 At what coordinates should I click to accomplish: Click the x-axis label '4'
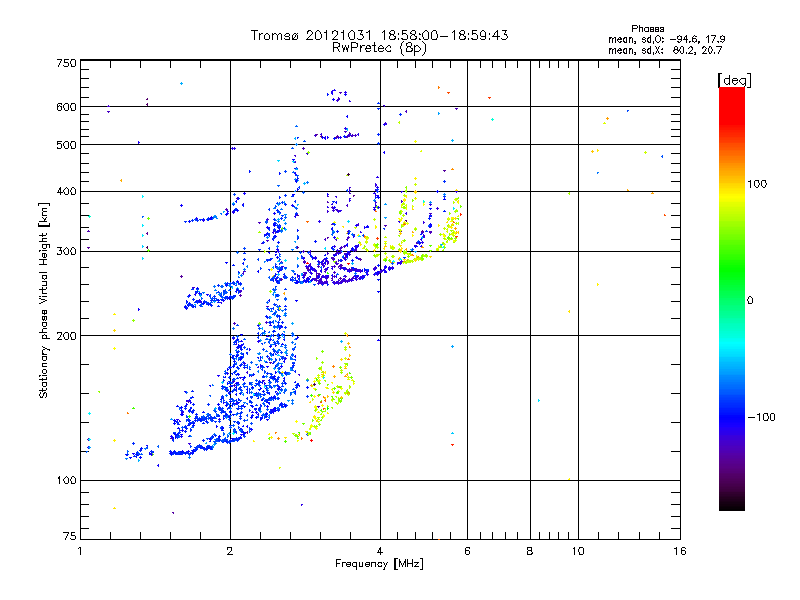pyautogui.click(x=380, y=551)
